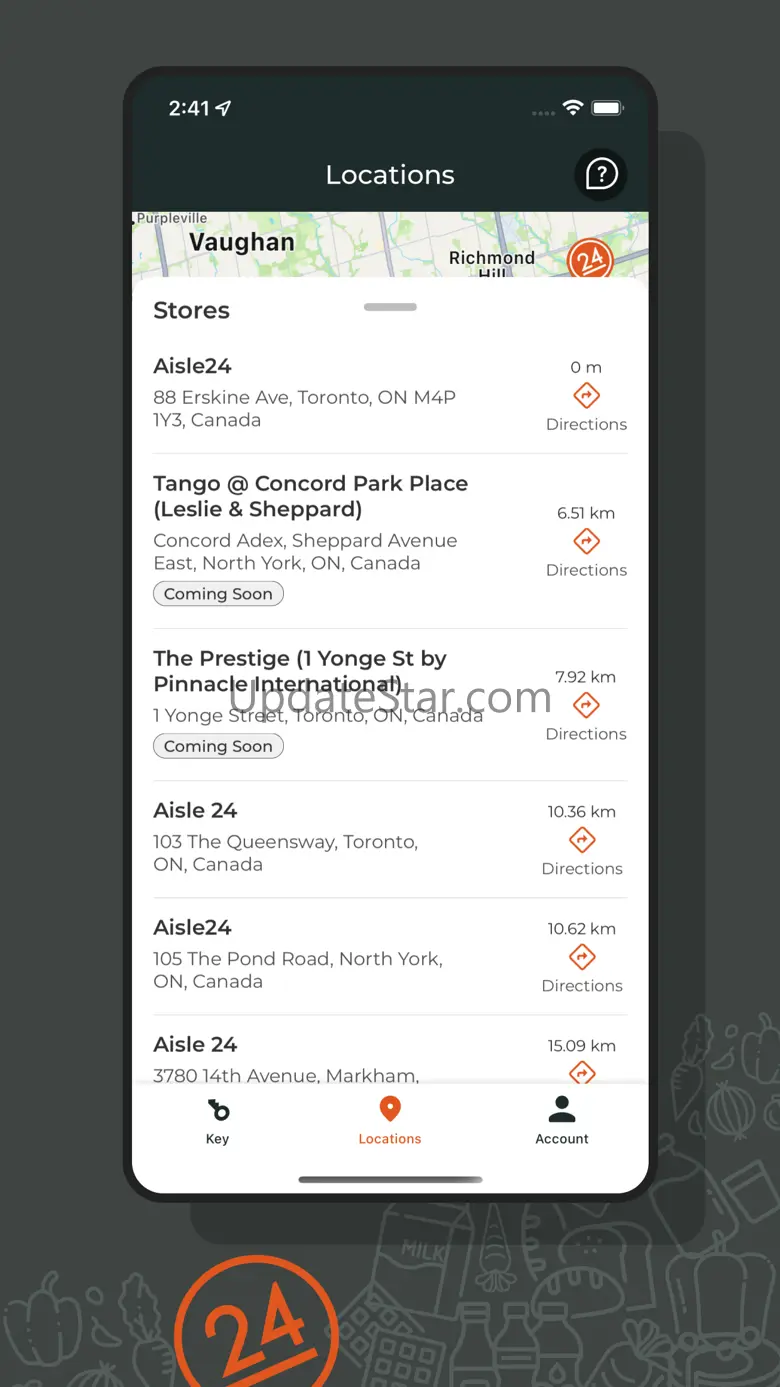780x1387 pixels.
Task: Select the Locations tab
Action: [390, 1121]
